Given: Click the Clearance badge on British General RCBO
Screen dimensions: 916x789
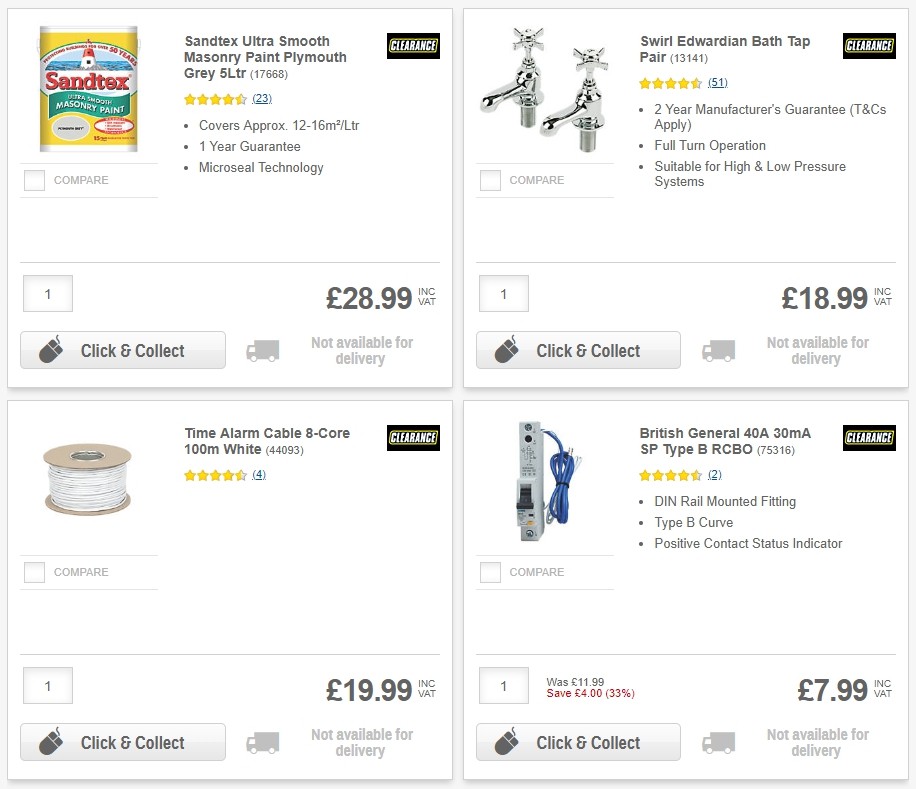Looking at the screenshot, I should point(868,438).
